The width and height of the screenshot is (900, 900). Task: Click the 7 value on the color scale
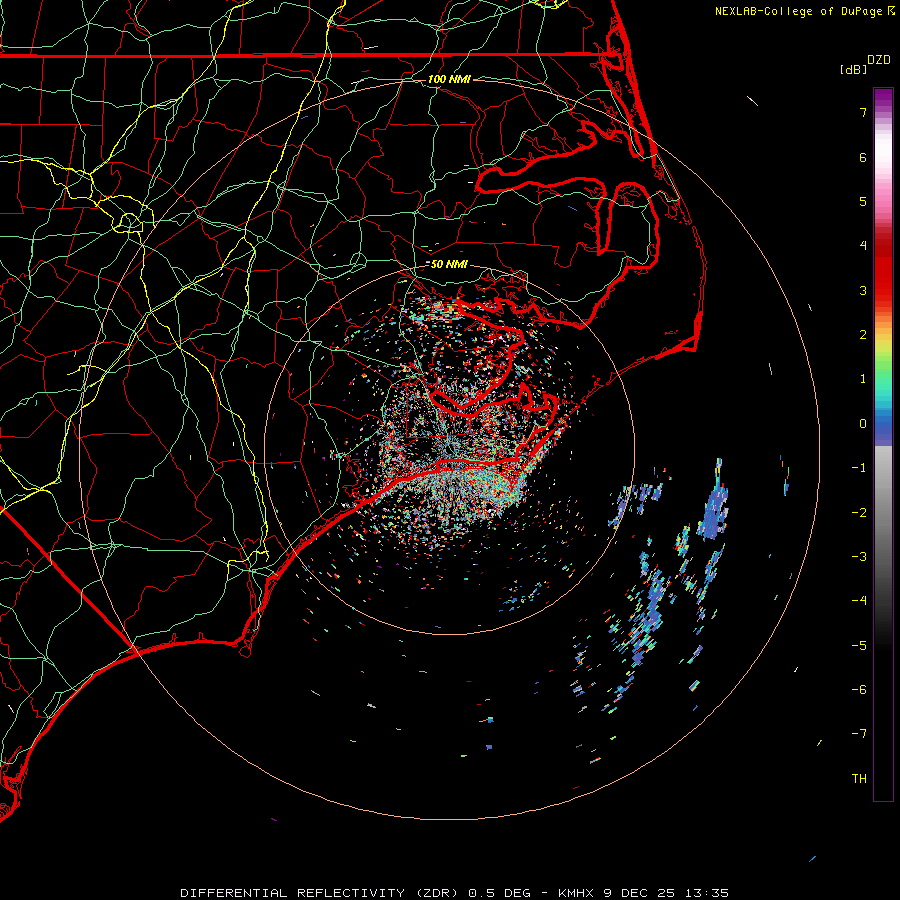click(x=863, y=112)
